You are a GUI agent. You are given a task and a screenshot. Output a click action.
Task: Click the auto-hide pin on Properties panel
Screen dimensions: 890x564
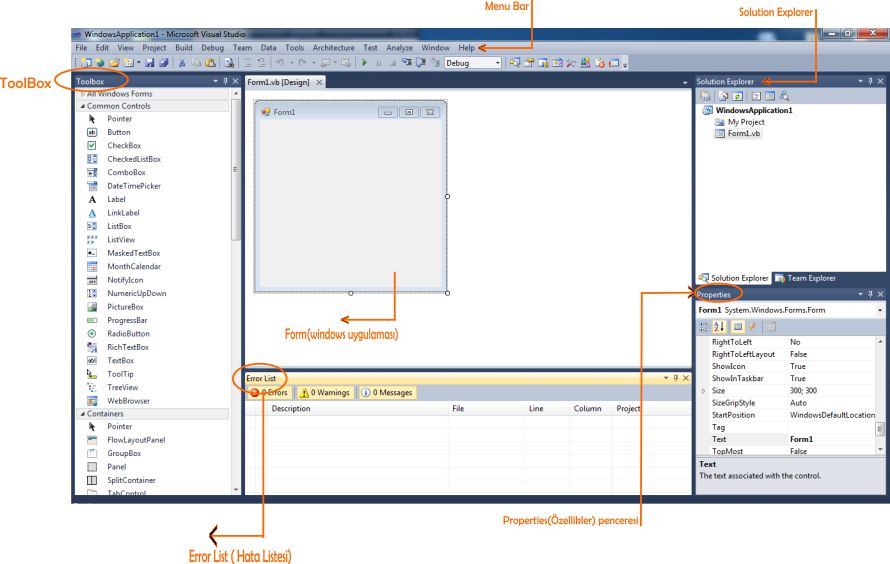[x=870, y=294]
